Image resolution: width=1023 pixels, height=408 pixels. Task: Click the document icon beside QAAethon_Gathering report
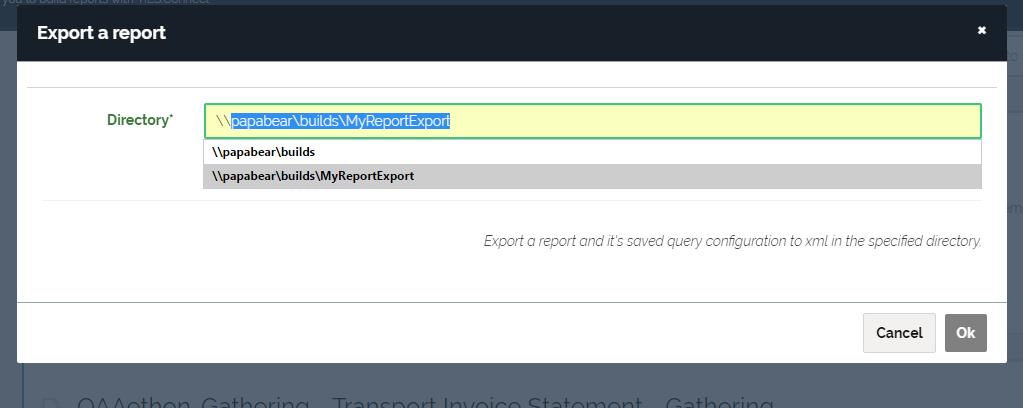[x=51, y=403]
